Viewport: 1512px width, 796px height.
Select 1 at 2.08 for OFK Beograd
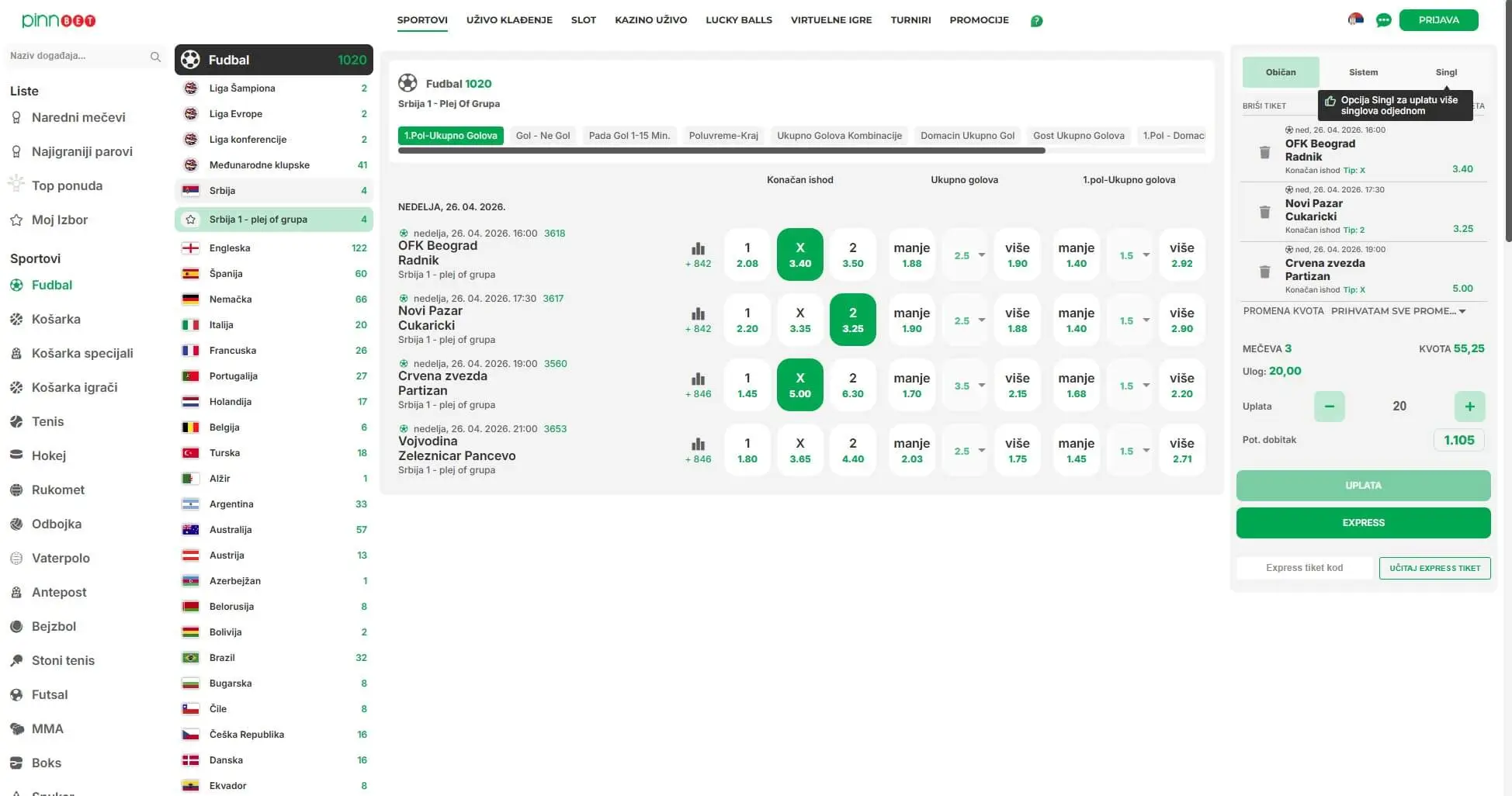click(747, 254)
